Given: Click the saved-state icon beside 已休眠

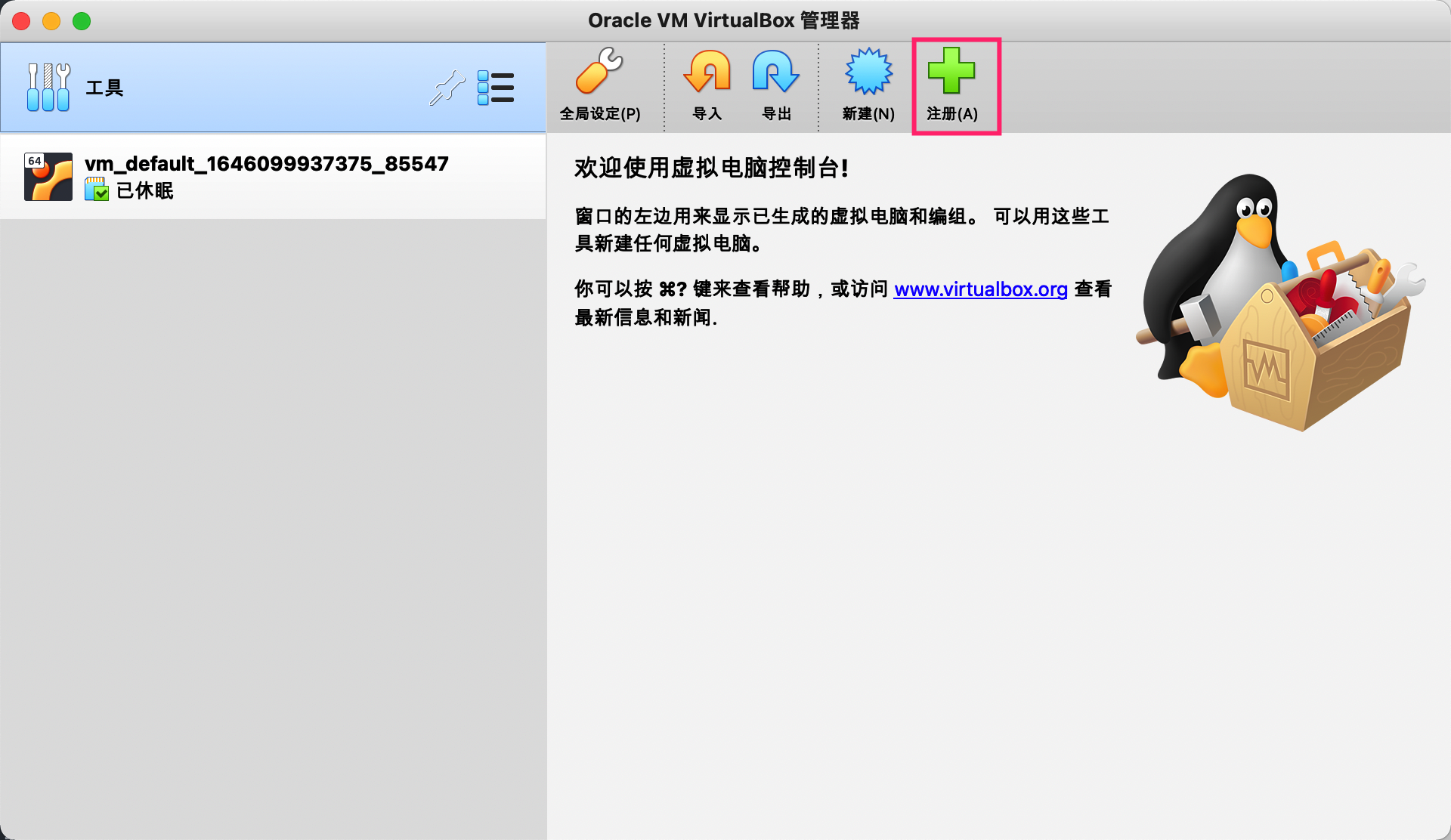Looking at the screenshot, I should click(97, 190).
